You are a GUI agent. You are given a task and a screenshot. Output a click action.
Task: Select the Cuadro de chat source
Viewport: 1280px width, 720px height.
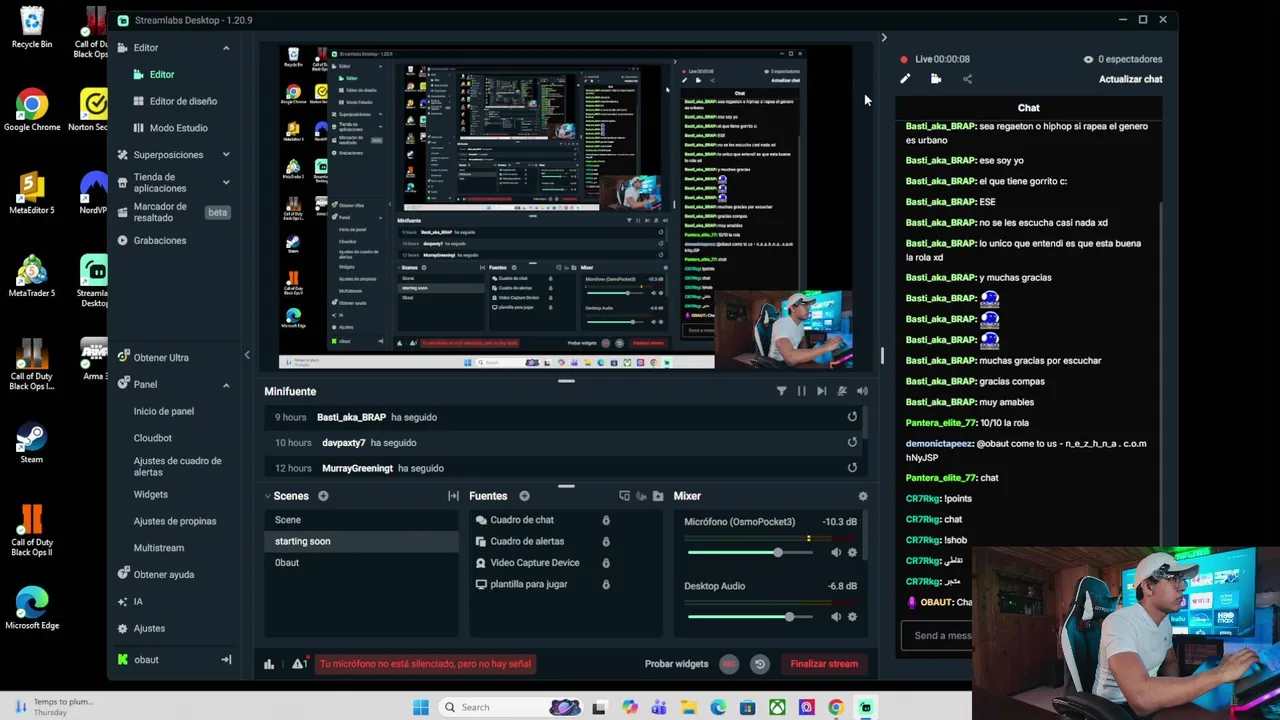[x=522, y=520]
